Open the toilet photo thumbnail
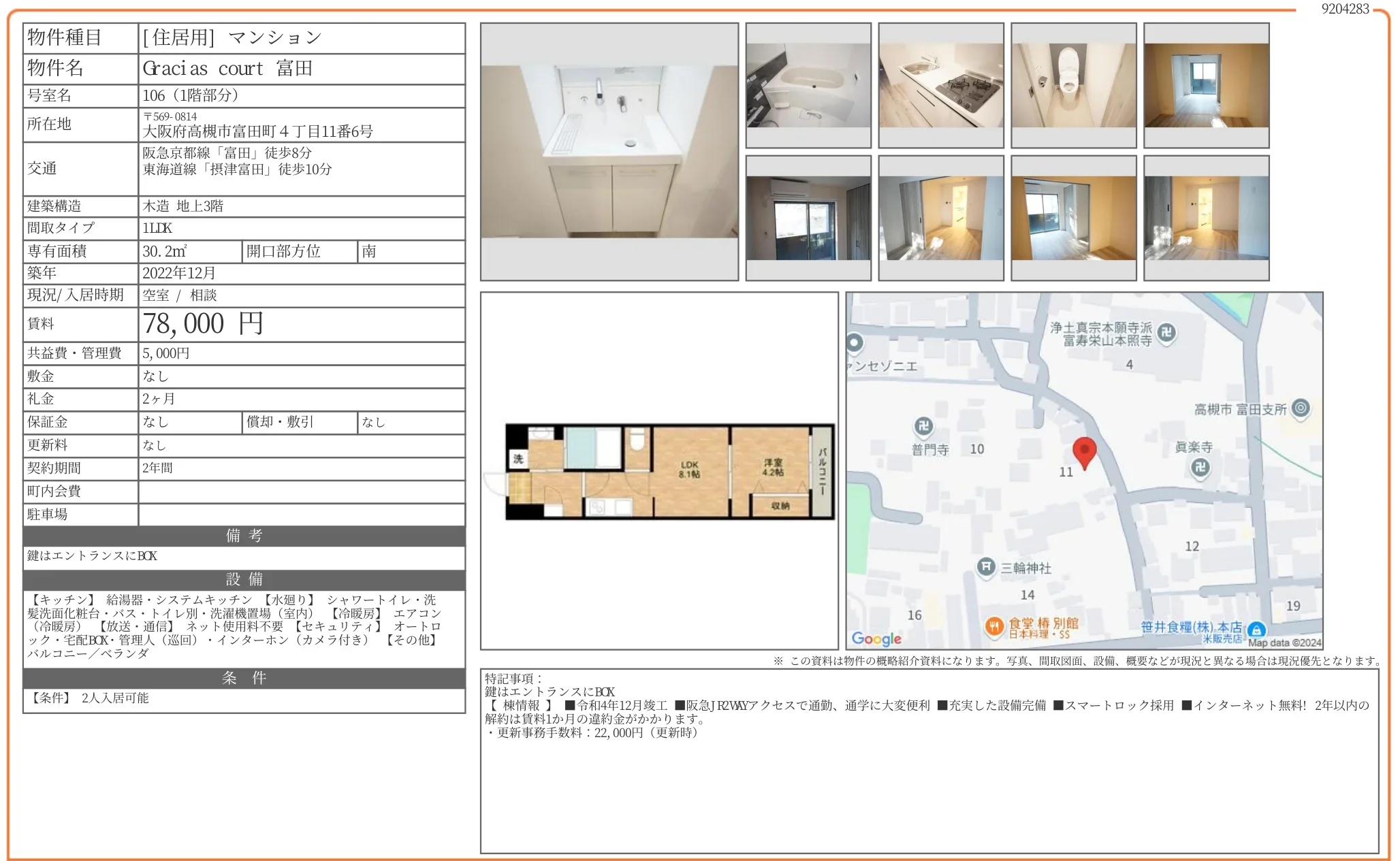The image size is (1400, 861). 1073,85
